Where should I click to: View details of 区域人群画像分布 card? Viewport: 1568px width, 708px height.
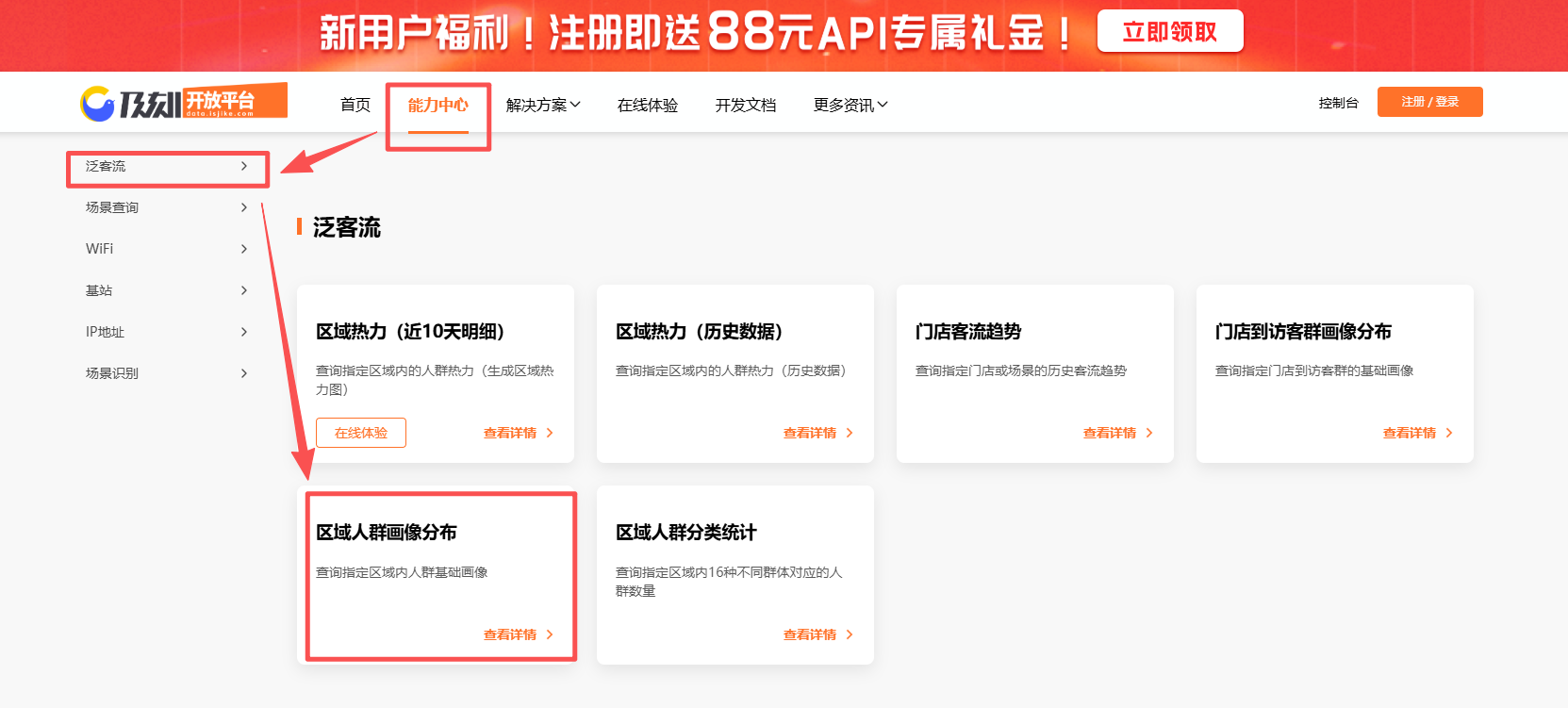tap(518, 634)
